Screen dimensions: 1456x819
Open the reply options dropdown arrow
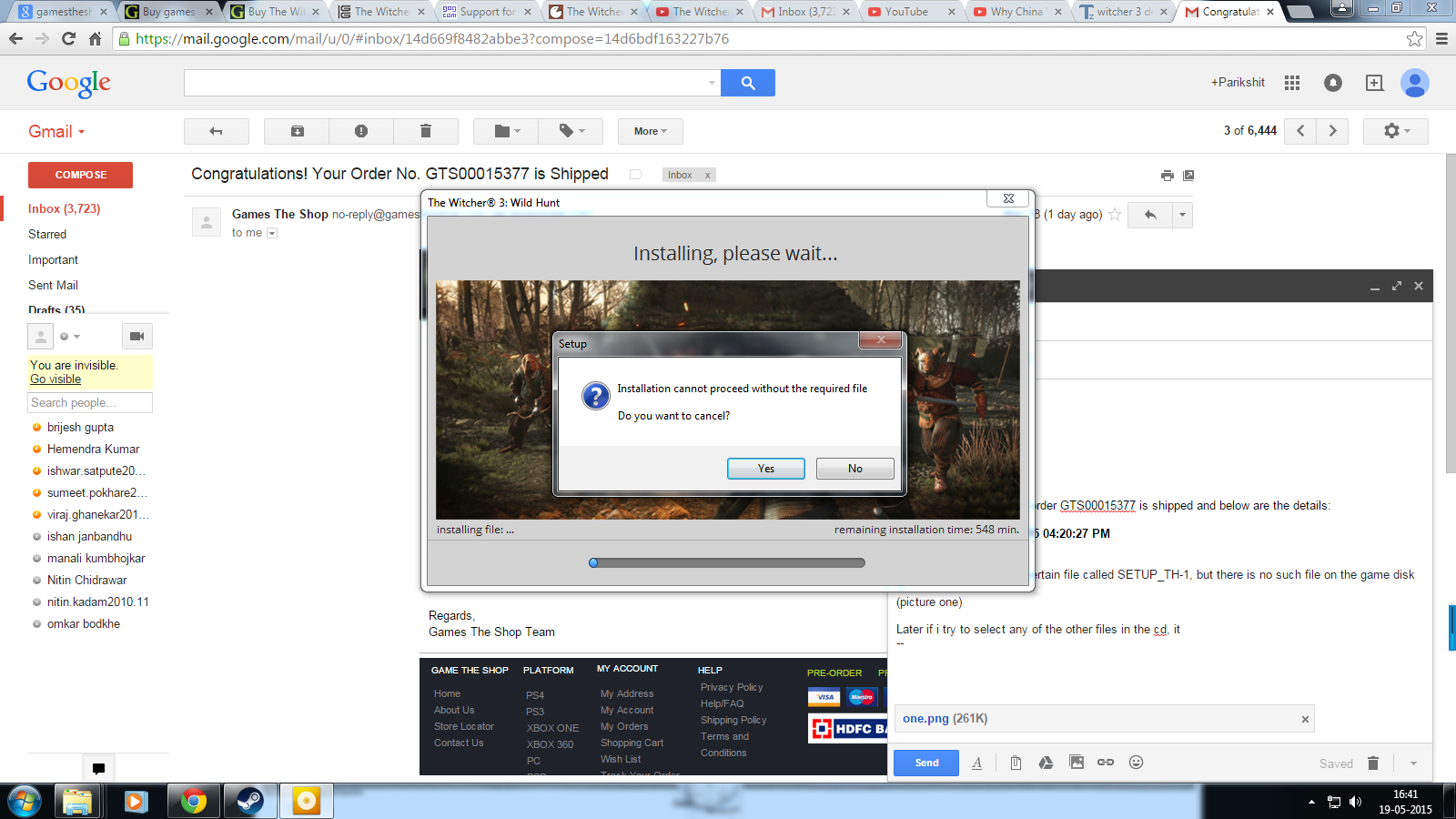point(1182,215)
